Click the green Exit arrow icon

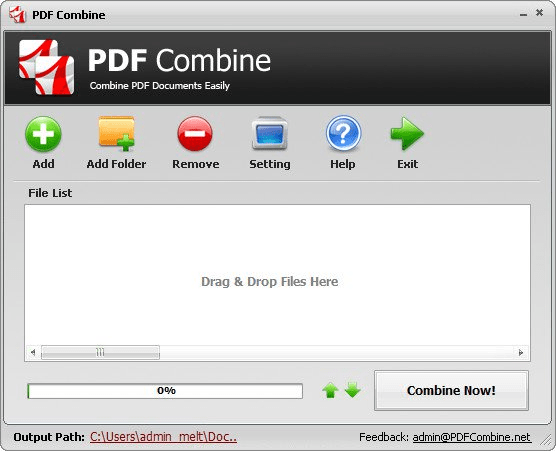click(407, 133)
